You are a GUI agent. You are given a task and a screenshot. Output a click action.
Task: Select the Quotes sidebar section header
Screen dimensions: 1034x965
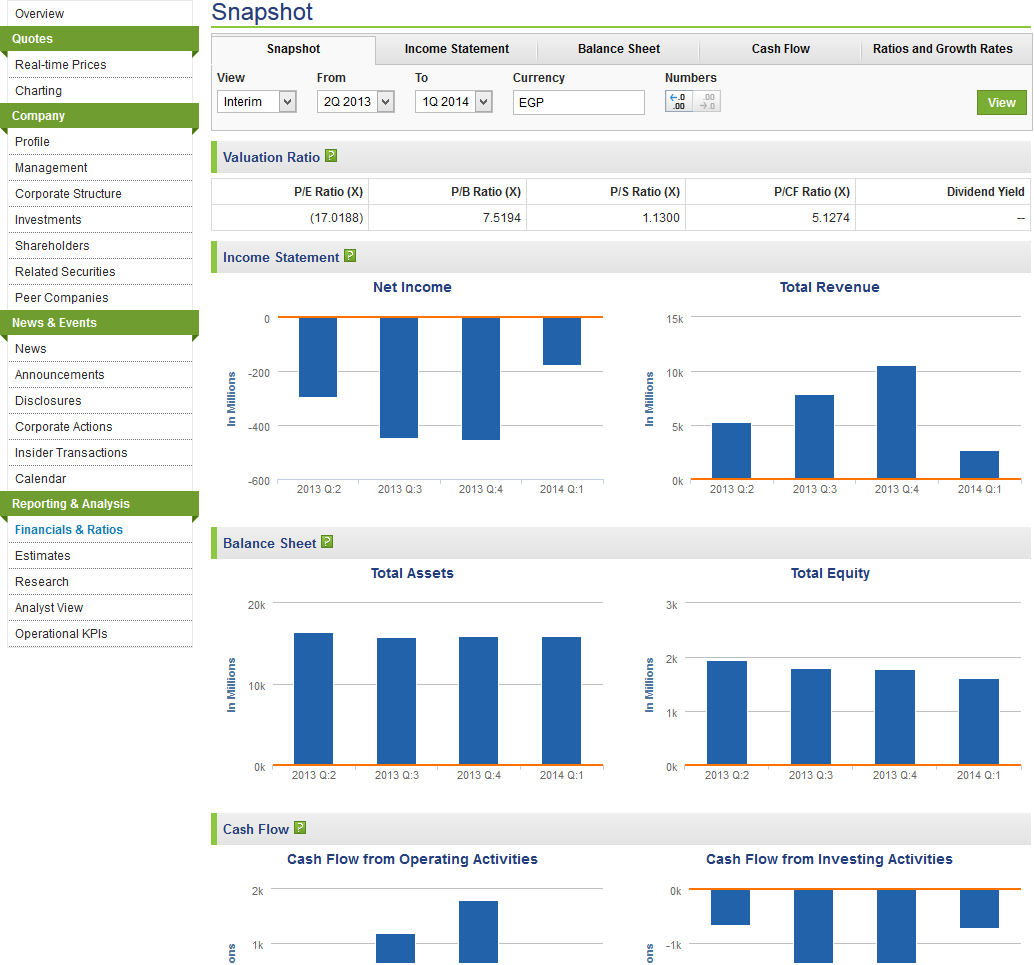tap(99, 39)
